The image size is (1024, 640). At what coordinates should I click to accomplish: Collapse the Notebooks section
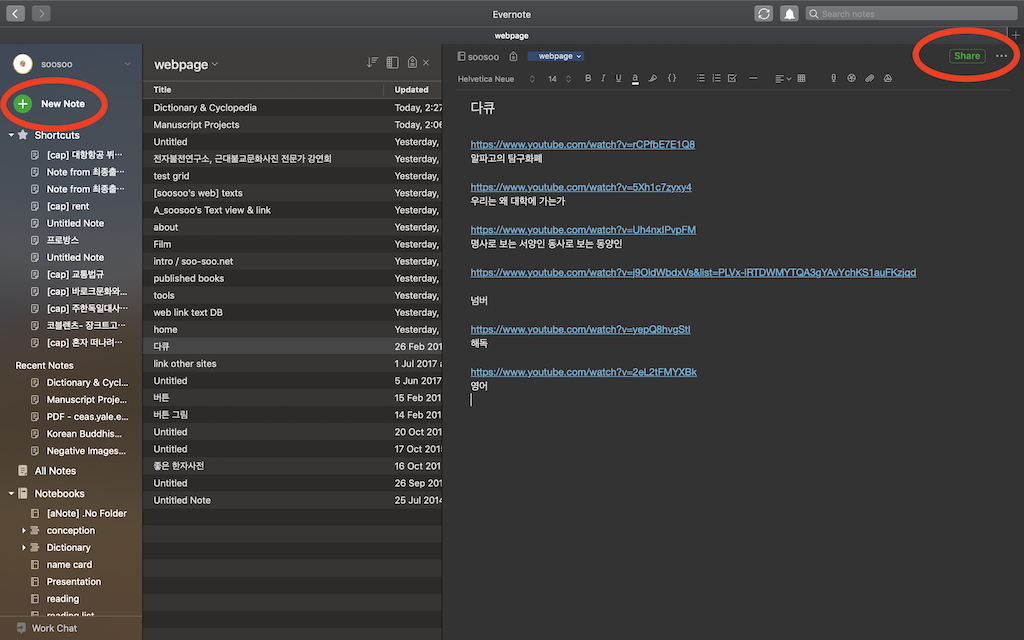point(11,494)
